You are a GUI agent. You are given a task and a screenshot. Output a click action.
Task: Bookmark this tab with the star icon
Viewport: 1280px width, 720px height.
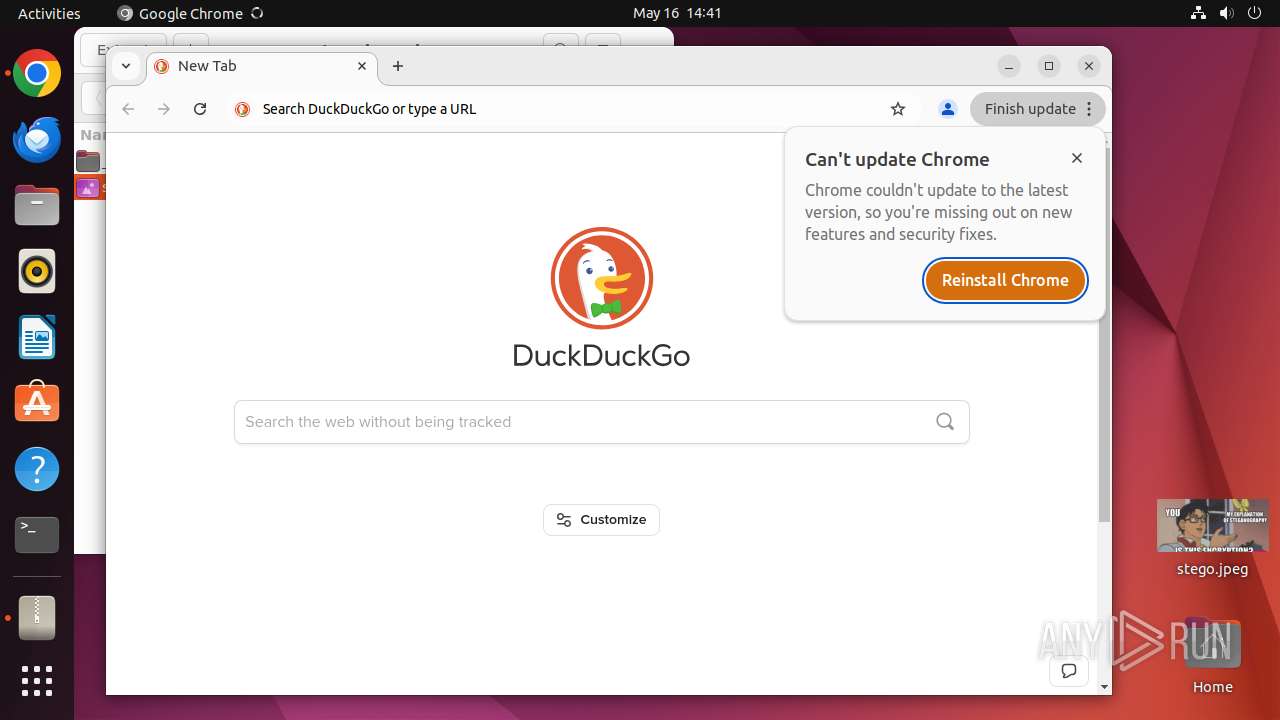(898, 109)
